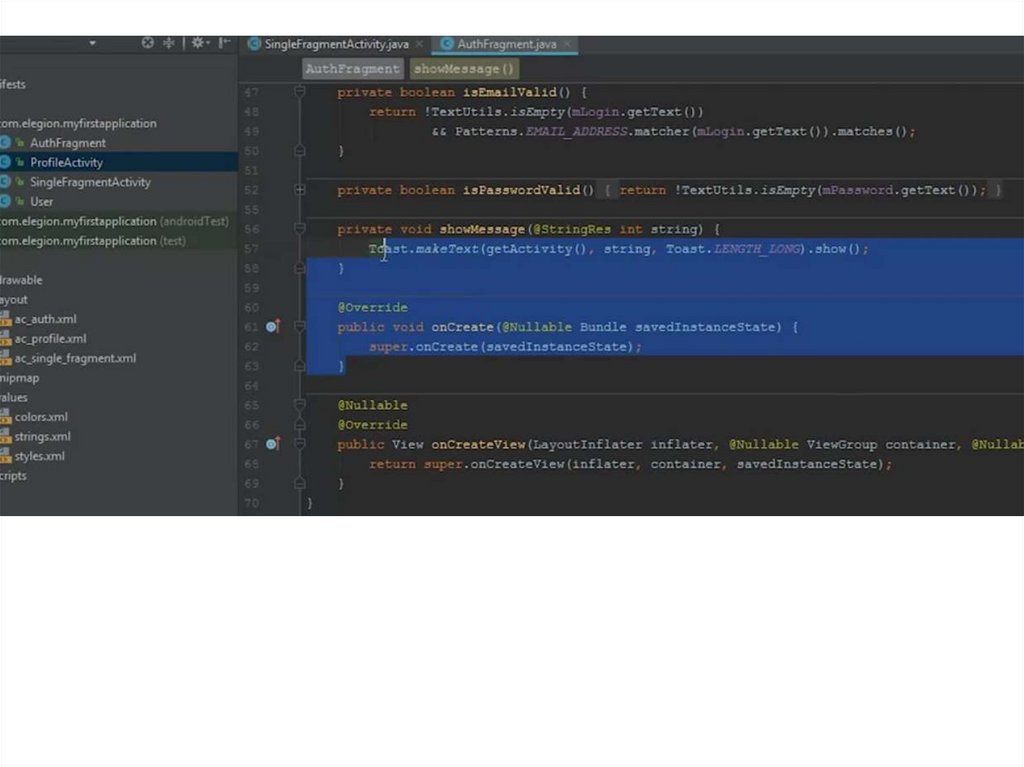Select ProfileActivity in the project tree
This screenshot has height=767, width=1024.
(x=66, y=162)
